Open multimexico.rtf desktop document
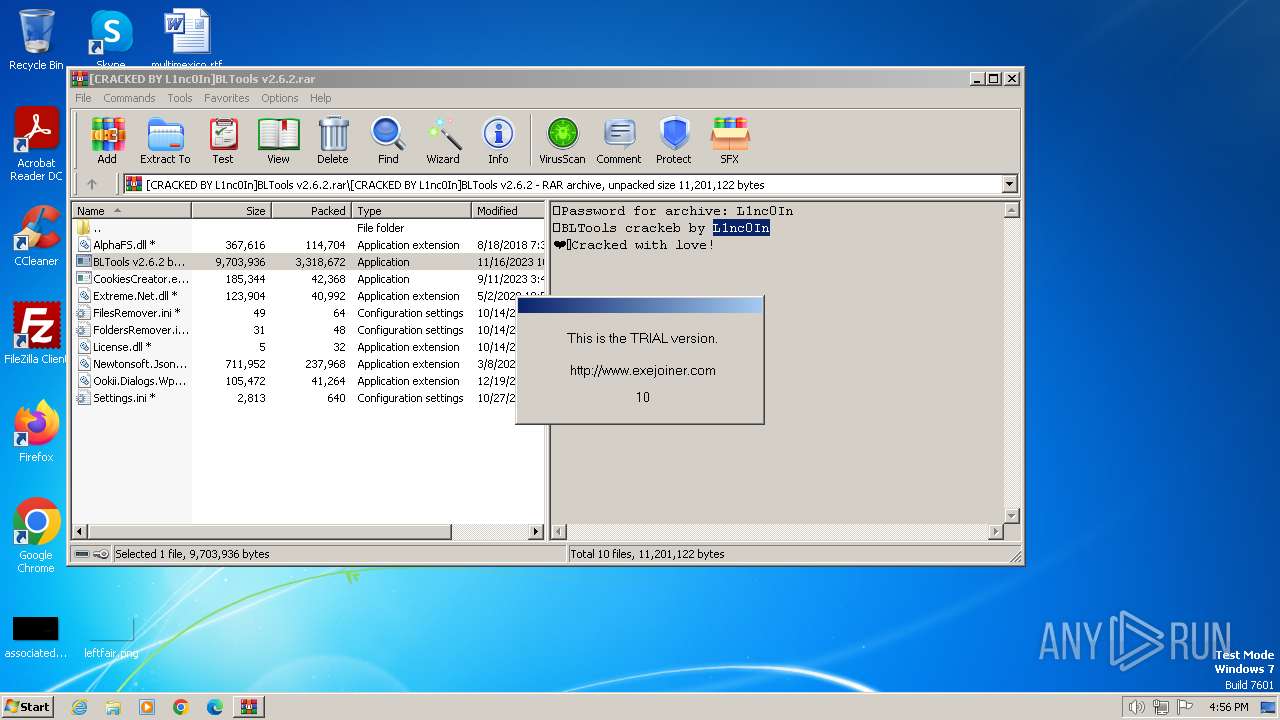The width and height of the screenshot is (1280, 720). tap(187, 38)
